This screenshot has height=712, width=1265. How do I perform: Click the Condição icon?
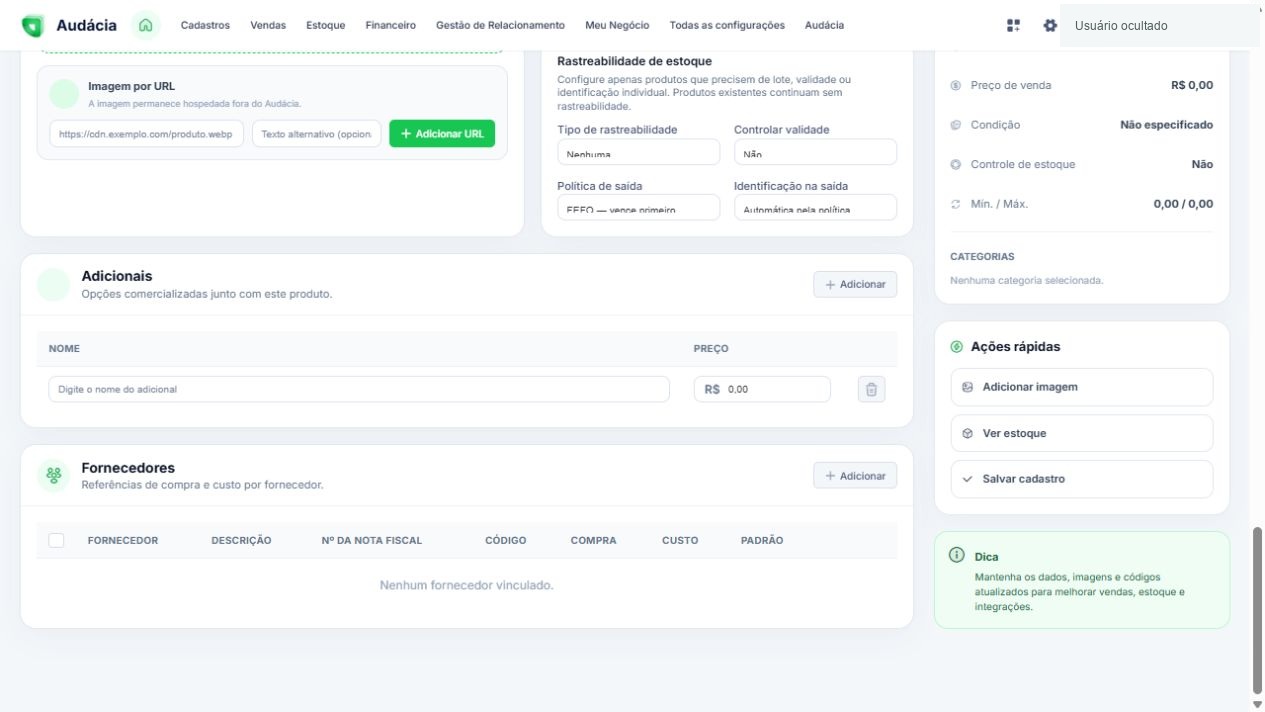pos(956,125)
